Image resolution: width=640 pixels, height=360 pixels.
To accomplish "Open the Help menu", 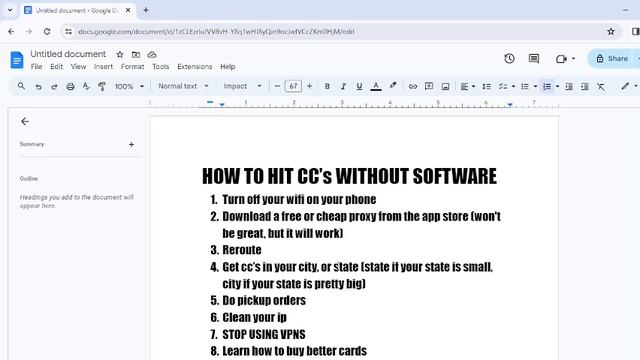I will (x=228, y=67).
